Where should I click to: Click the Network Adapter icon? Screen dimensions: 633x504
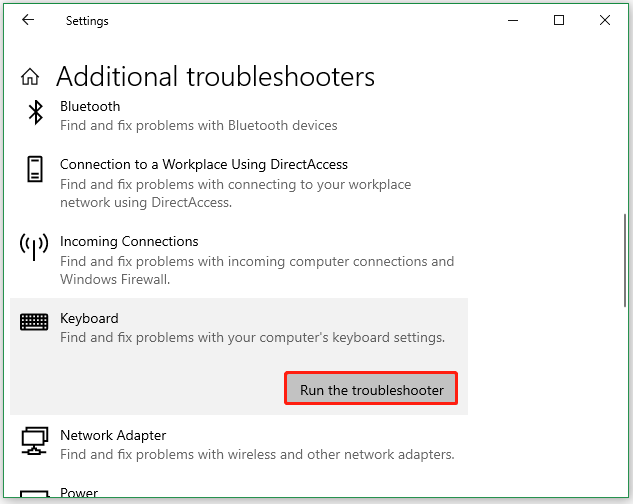[35, 440]
